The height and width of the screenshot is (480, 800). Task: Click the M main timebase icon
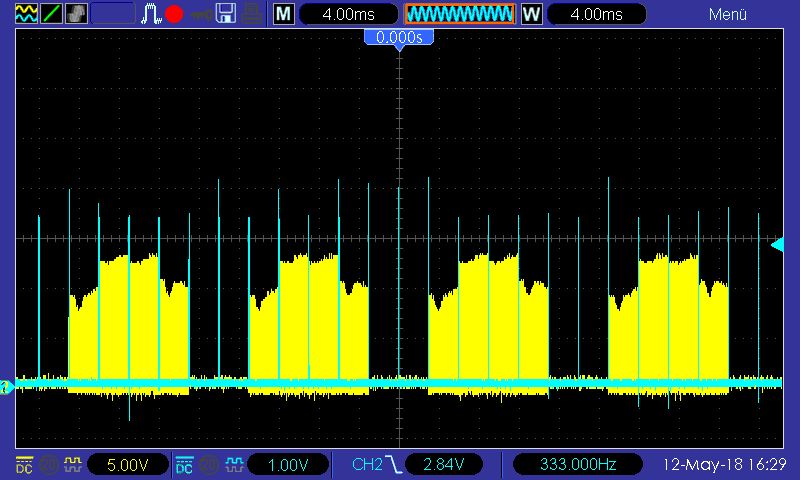pyautogui.click(x=284, y=14)
